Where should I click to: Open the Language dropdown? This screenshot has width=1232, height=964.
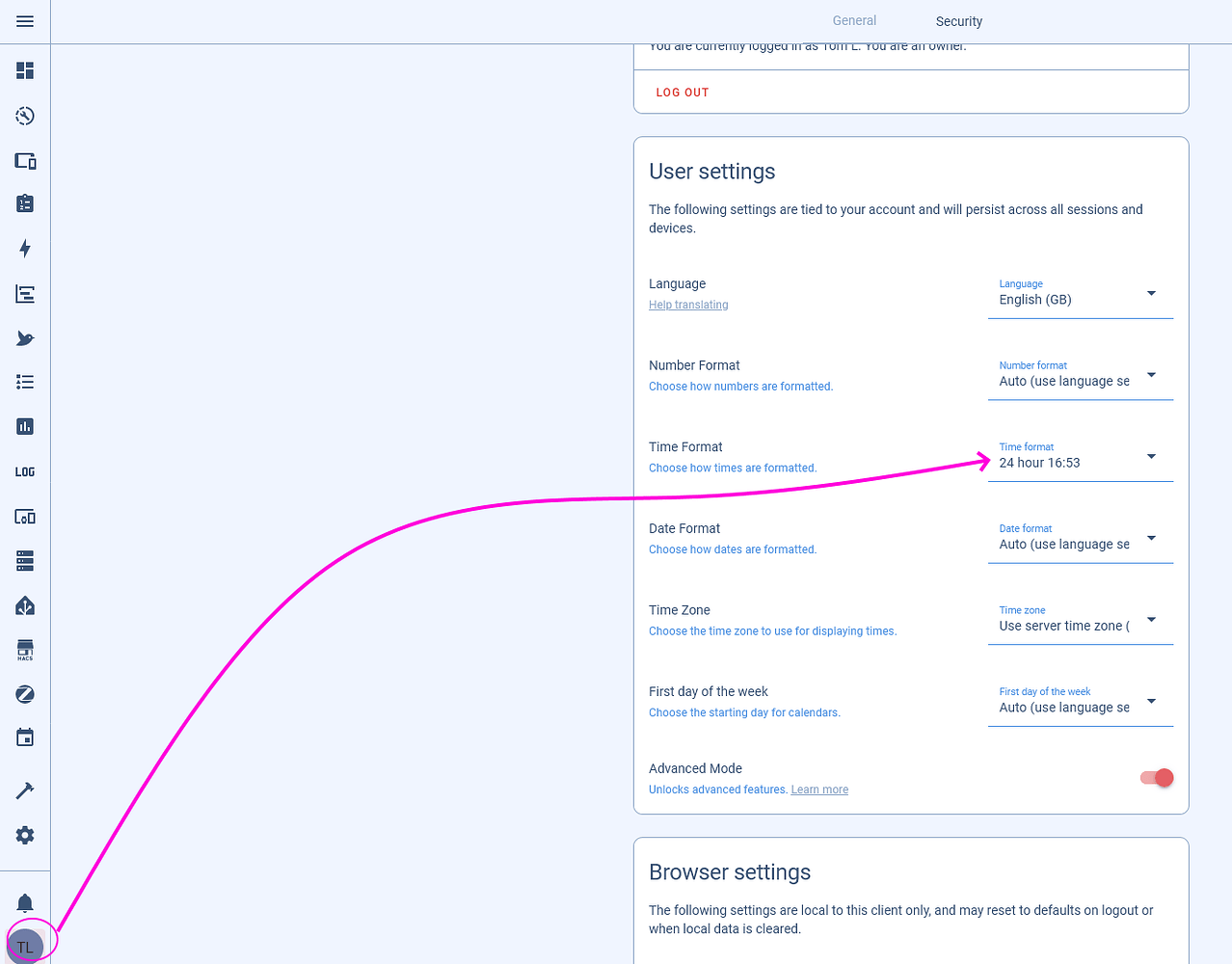[1080, 297]
